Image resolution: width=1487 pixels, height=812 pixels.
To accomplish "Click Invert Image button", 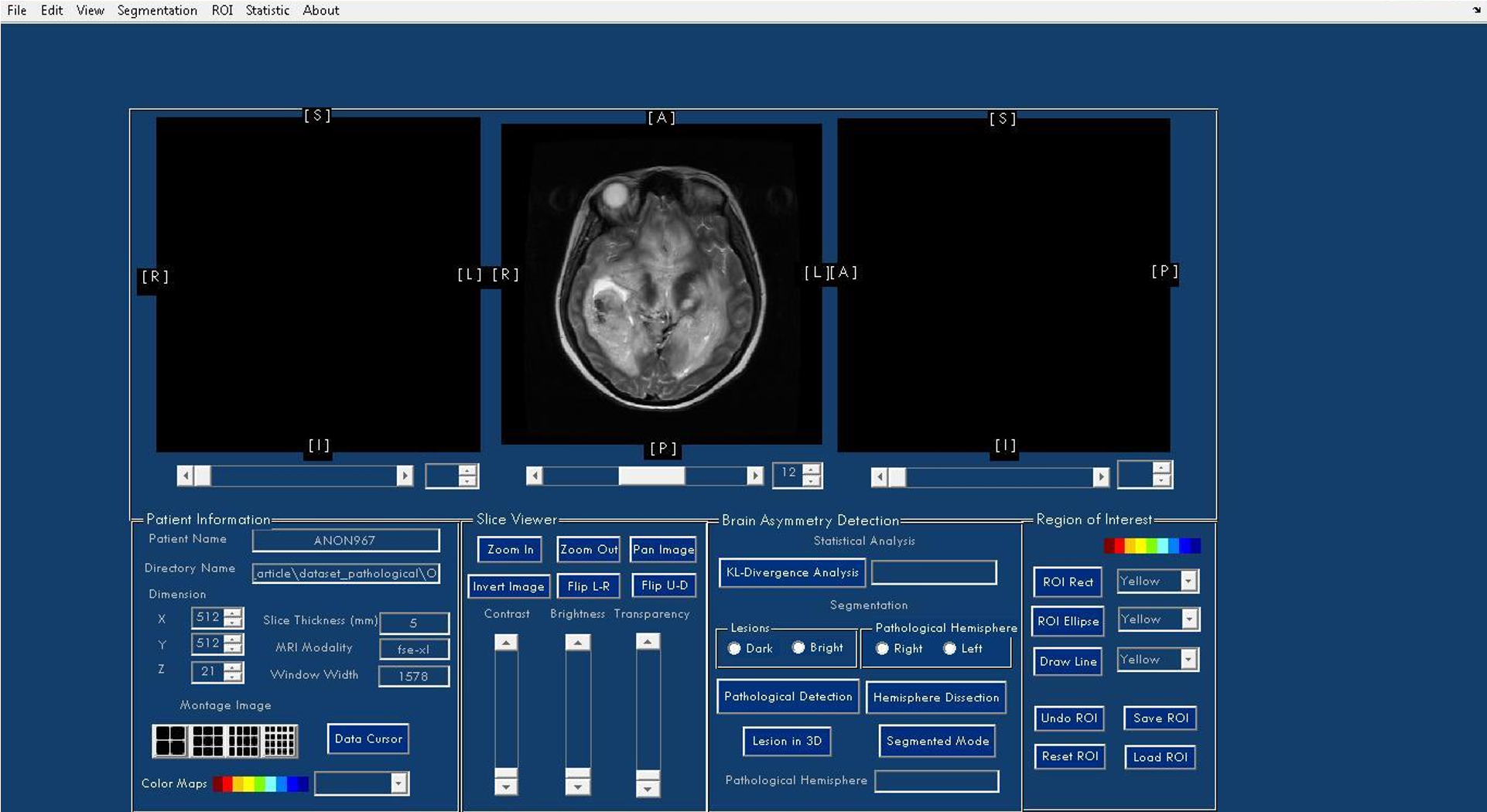I will point(508,586).
